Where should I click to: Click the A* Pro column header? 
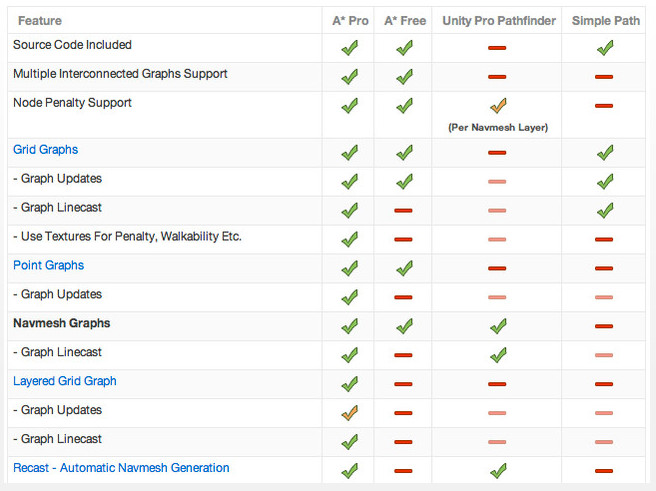tap(350, 21)
